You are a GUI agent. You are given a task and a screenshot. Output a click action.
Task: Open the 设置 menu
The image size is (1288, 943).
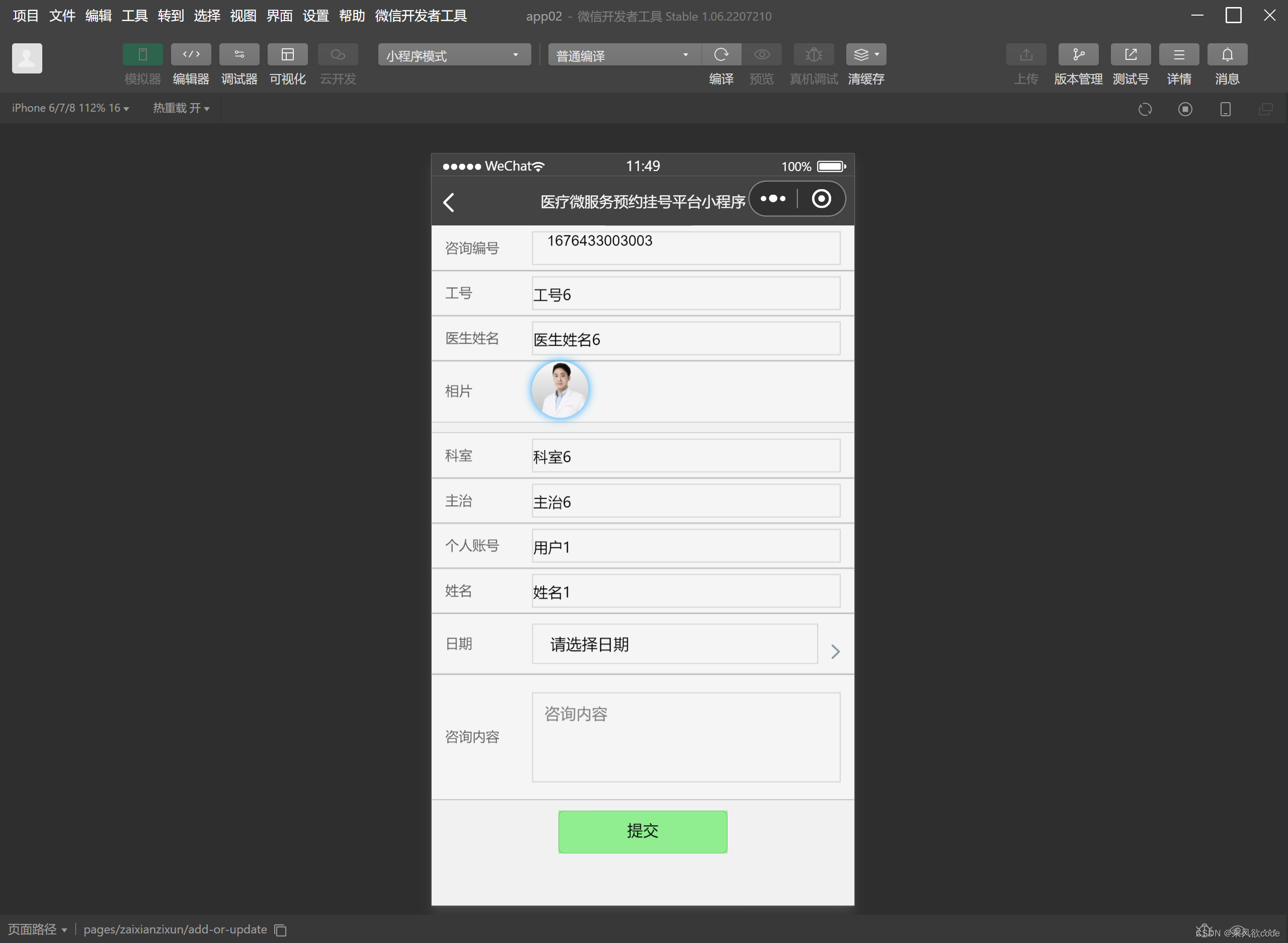(315, 16)
